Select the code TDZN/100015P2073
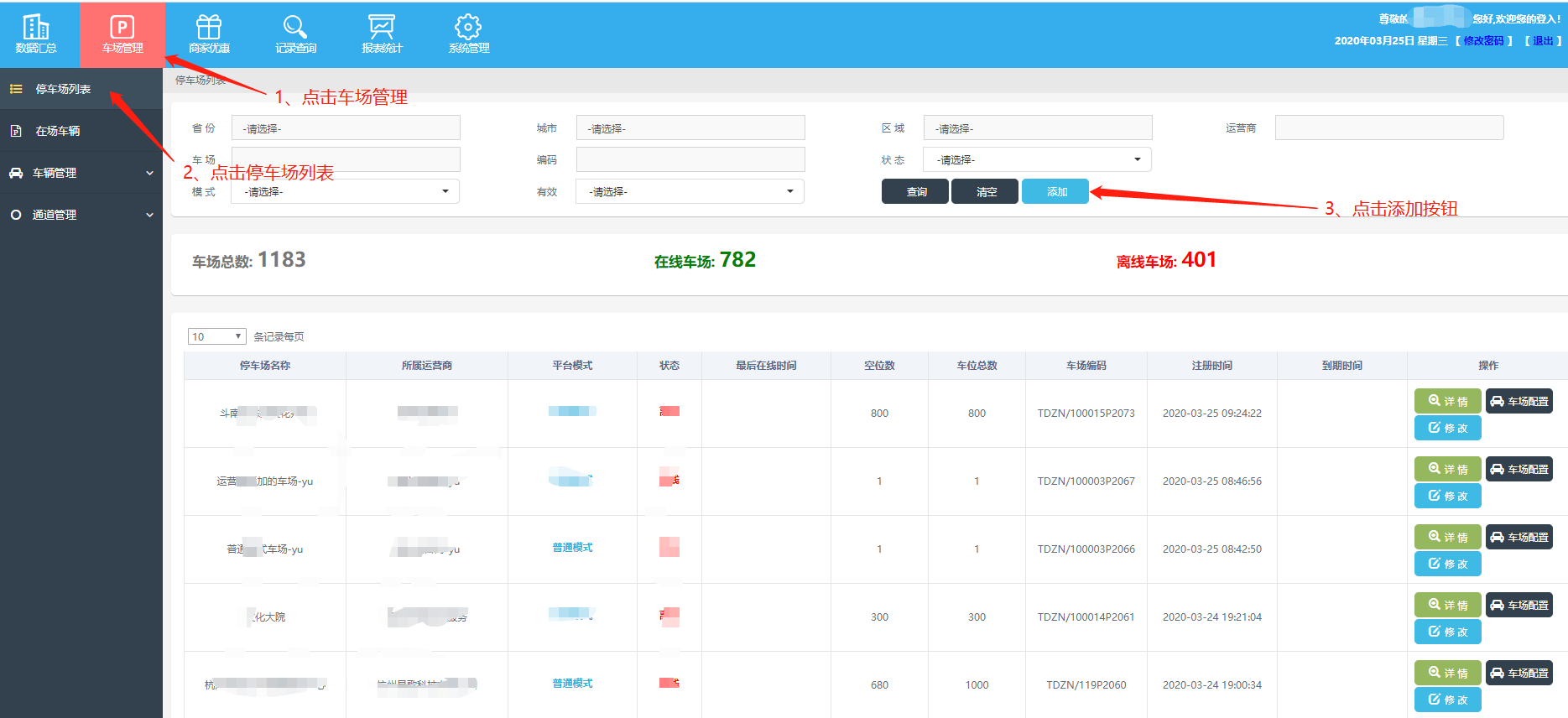 [x=1086, y=414]
